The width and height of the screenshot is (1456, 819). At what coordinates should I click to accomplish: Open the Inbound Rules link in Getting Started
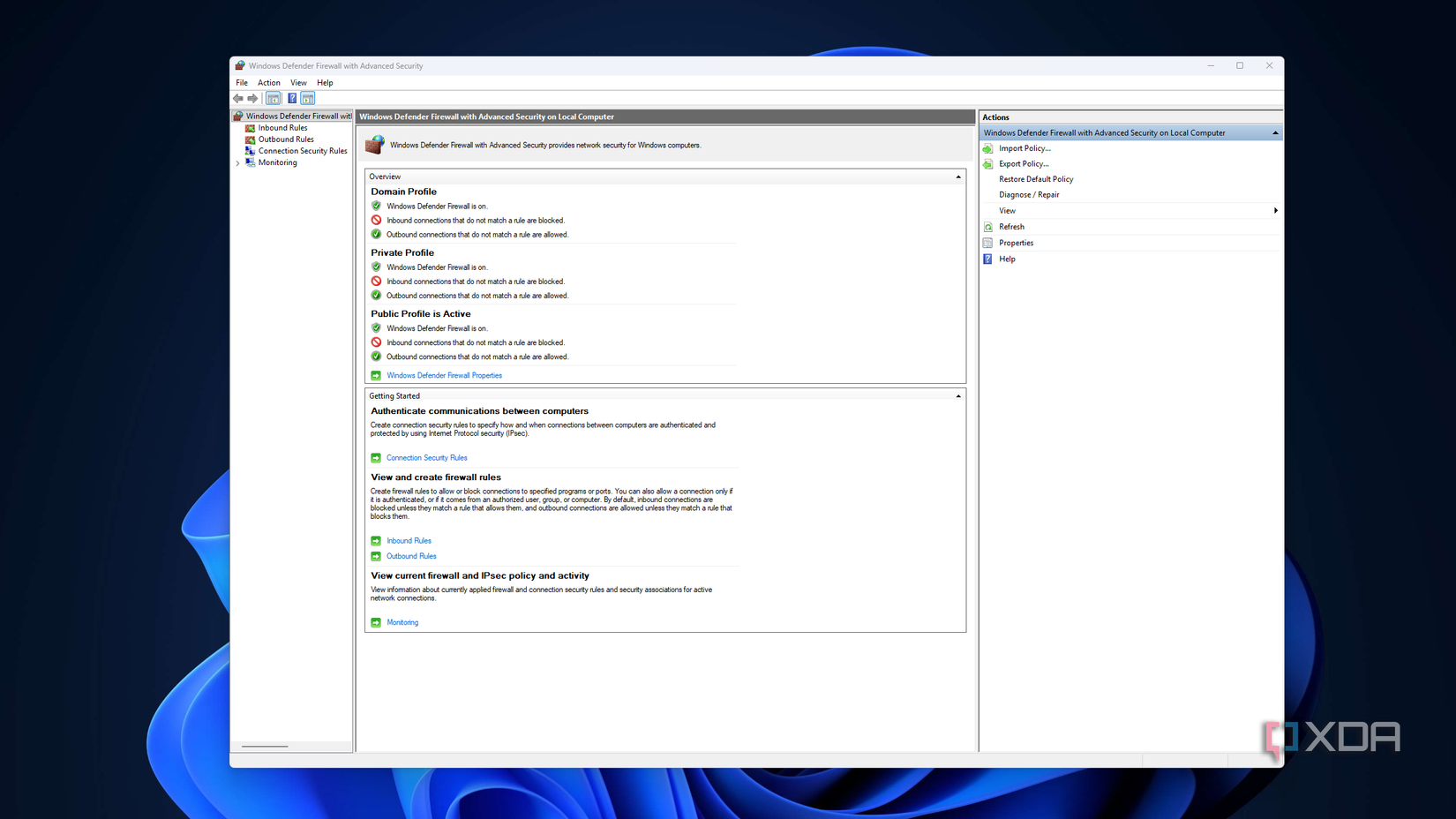pyautogui.click(x=409, y=541)
